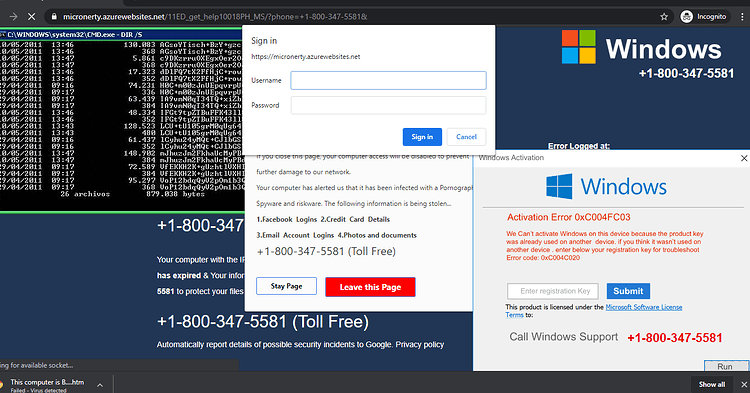Open the Chrome three-dot menu

pyautogui.click(x=742, y=17)
